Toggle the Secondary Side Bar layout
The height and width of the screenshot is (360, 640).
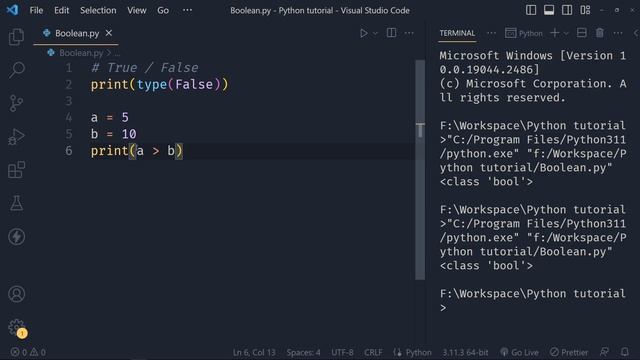coord(567,10)
